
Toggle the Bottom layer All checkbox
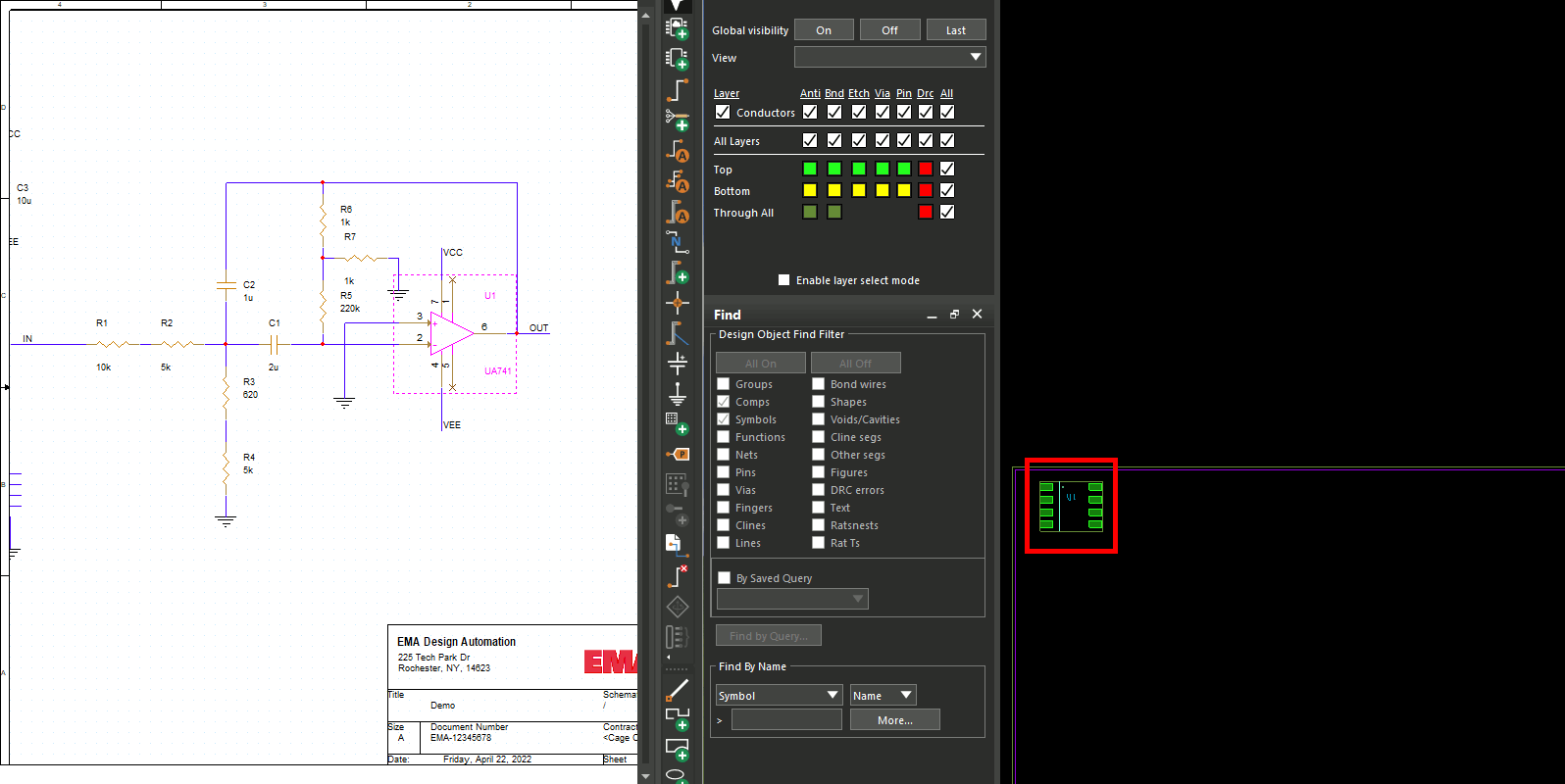(947, 190)
